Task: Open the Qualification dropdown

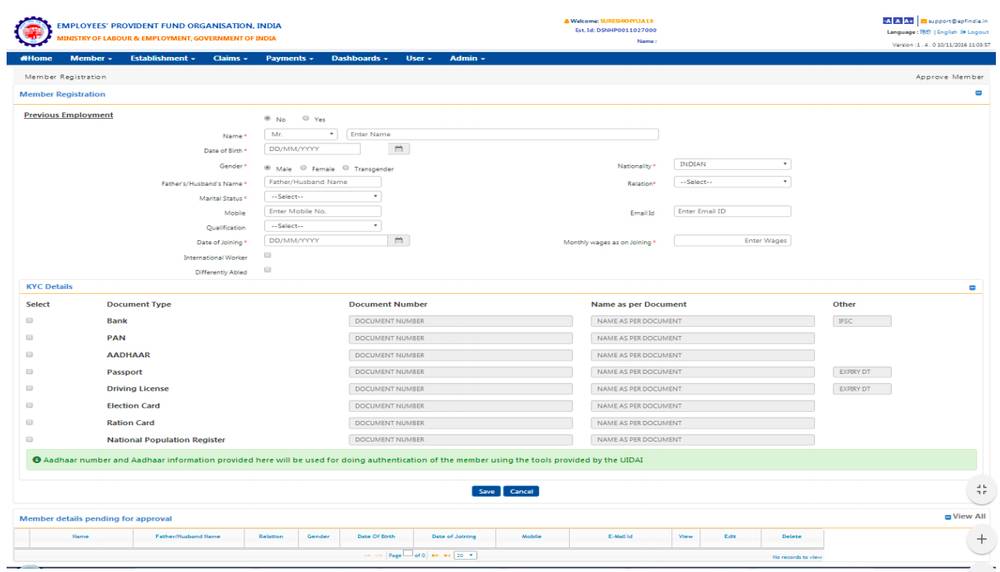Action: [x=323, y=226]
